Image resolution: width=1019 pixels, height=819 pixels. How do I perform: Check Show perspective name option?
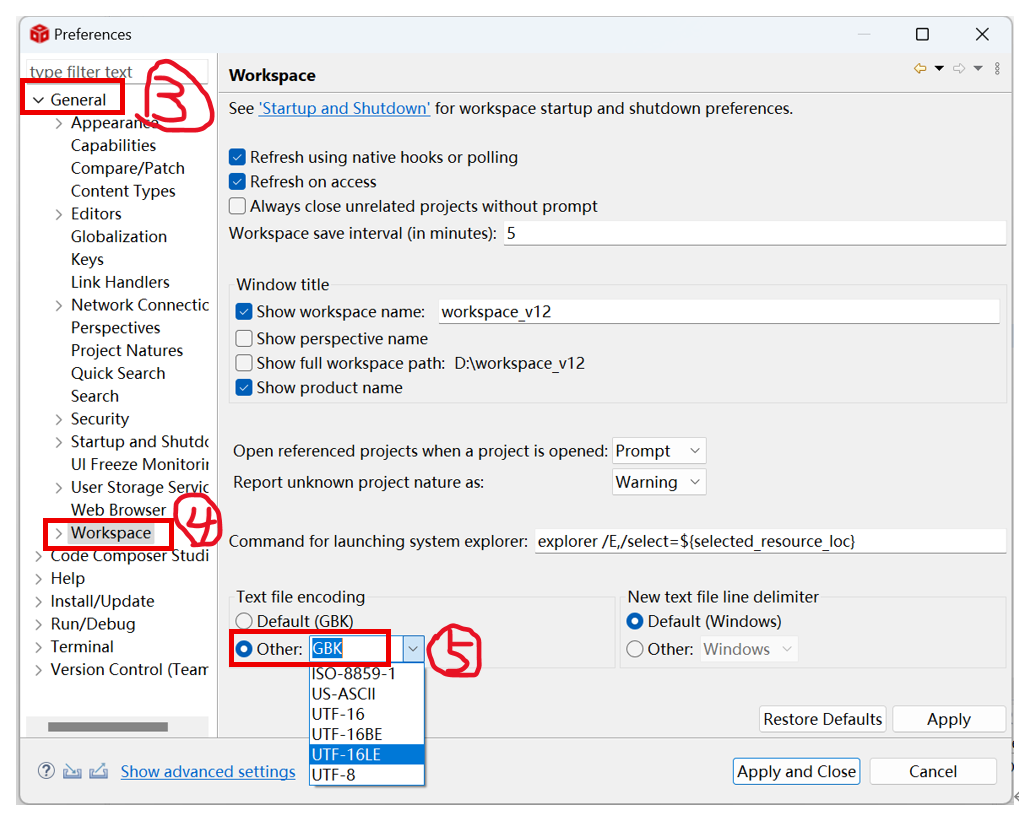coord(244,339)
